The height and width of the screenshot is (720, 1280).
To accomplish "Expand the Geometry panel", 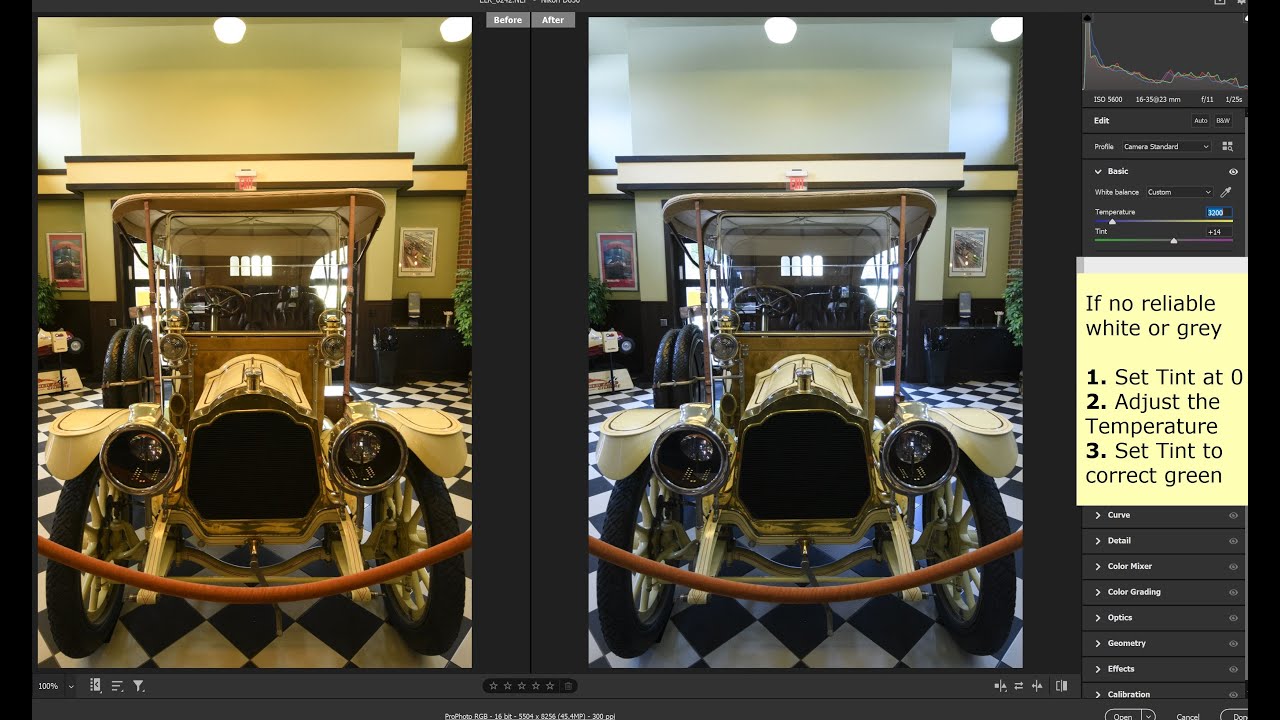I will tap(1098, 643).
